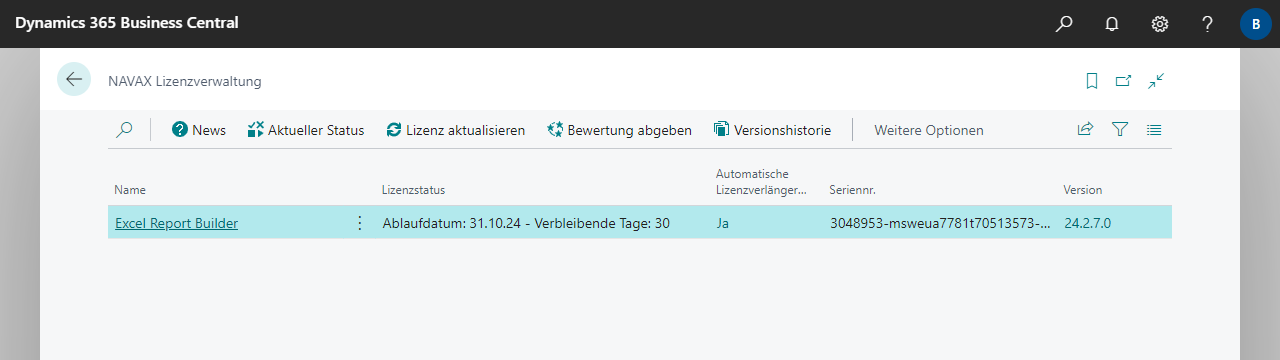Image resolution: width=1280 pixels, height=360 pixels.
Task: Open the help question mark
Action: [x=1208, y=23]
